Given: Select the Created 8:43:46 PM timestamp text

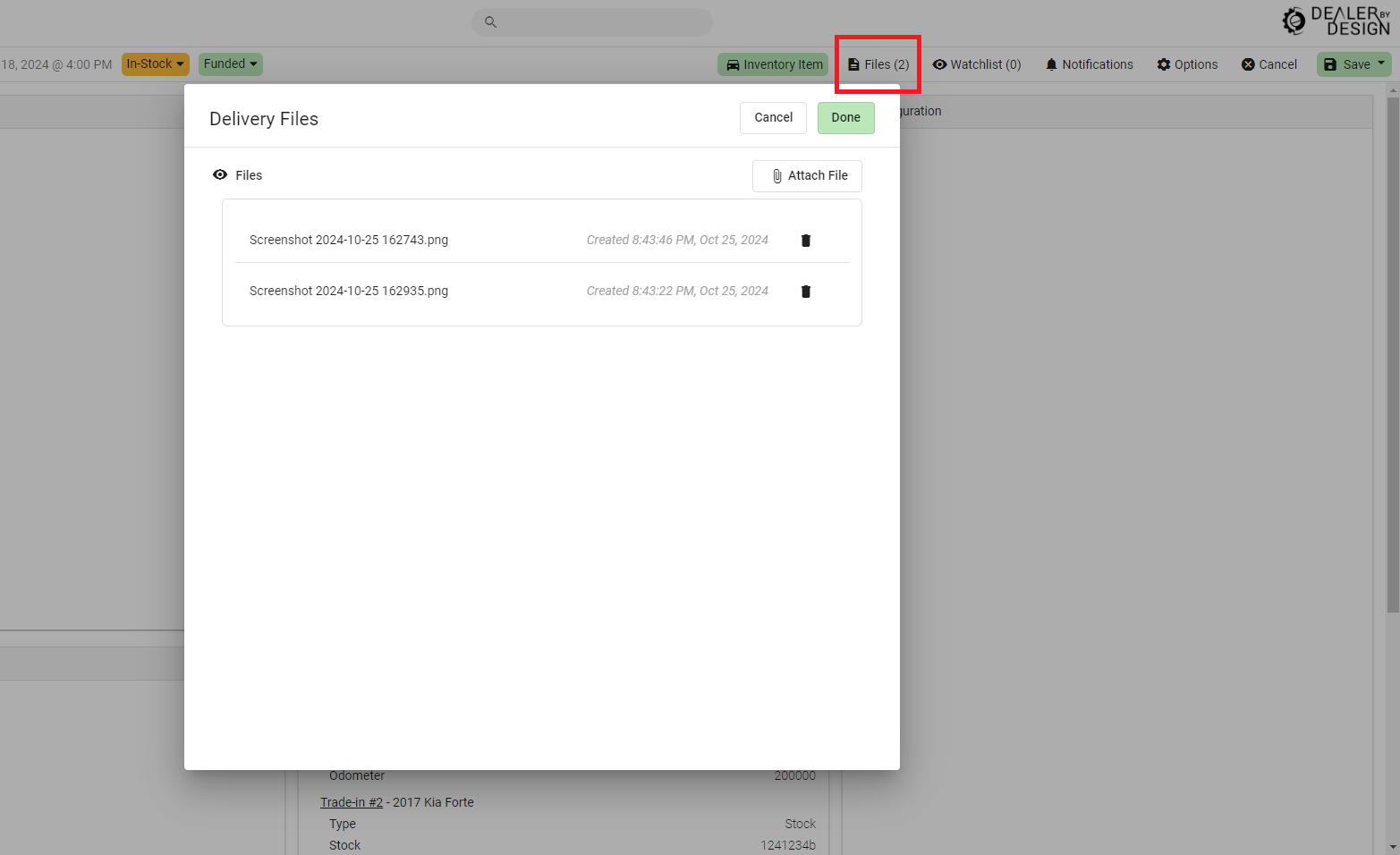Looking at the screenshot, I should tap(677, 240).
